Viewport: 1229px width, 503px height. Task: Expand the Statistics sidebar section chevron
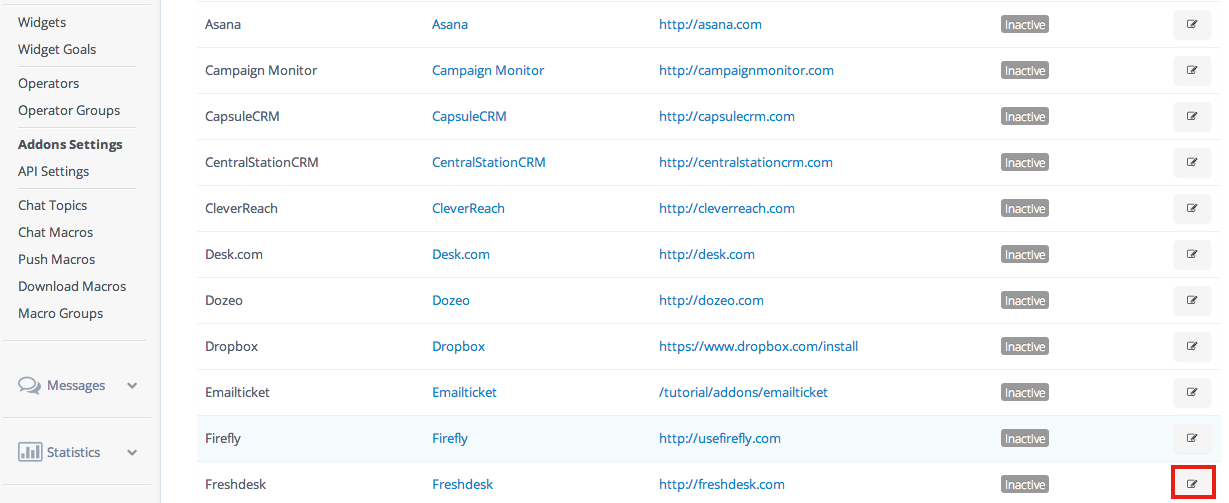pyautogui.click(x=132, y=453)
